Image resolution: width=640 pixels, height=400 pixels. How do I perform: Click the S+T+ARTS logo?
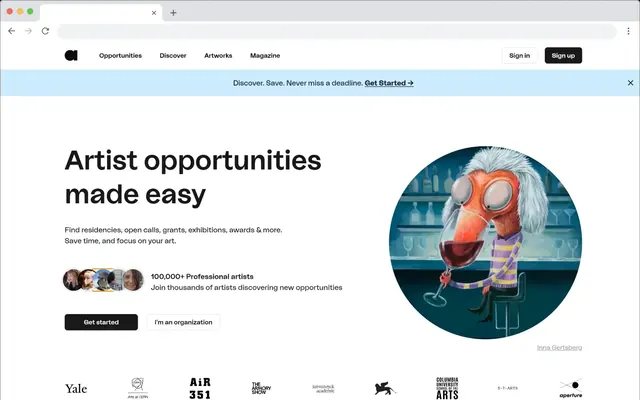(508, 388)
